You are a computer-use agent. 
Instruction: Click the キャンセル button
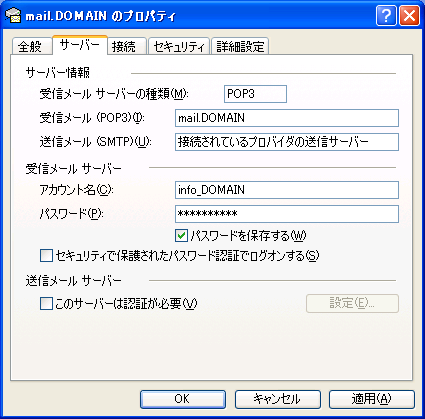tap(277, 399)
